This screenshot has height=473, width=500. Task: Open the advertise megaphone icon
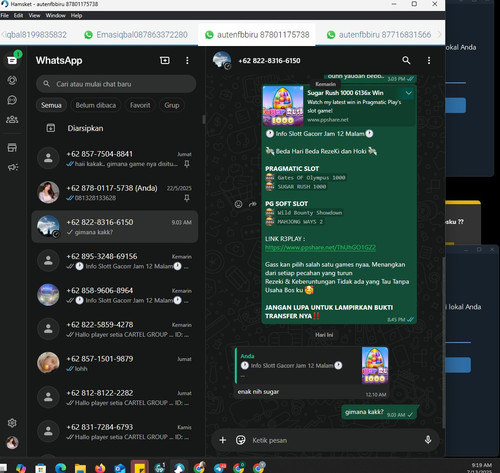12,167
